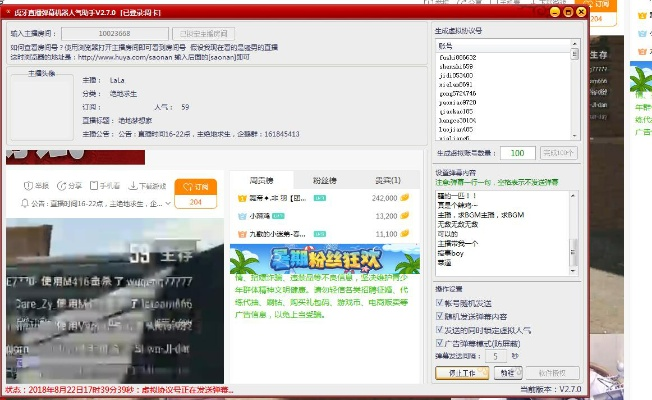This screenshot has width=652, height=400.
Task: Click the 帐号 column header in account list
Action: [503, 46]
